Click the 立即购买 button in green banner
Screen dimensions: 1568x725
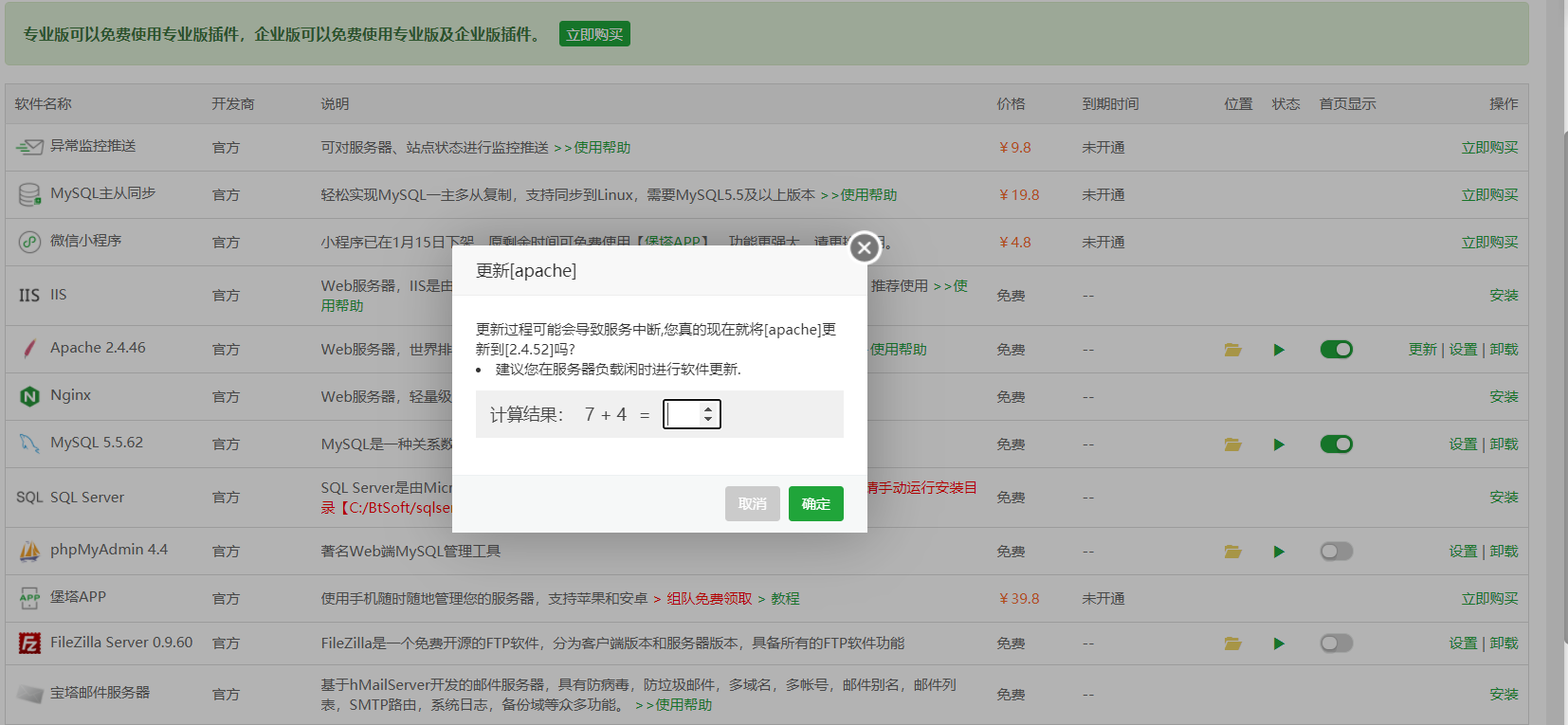point(594,34)
